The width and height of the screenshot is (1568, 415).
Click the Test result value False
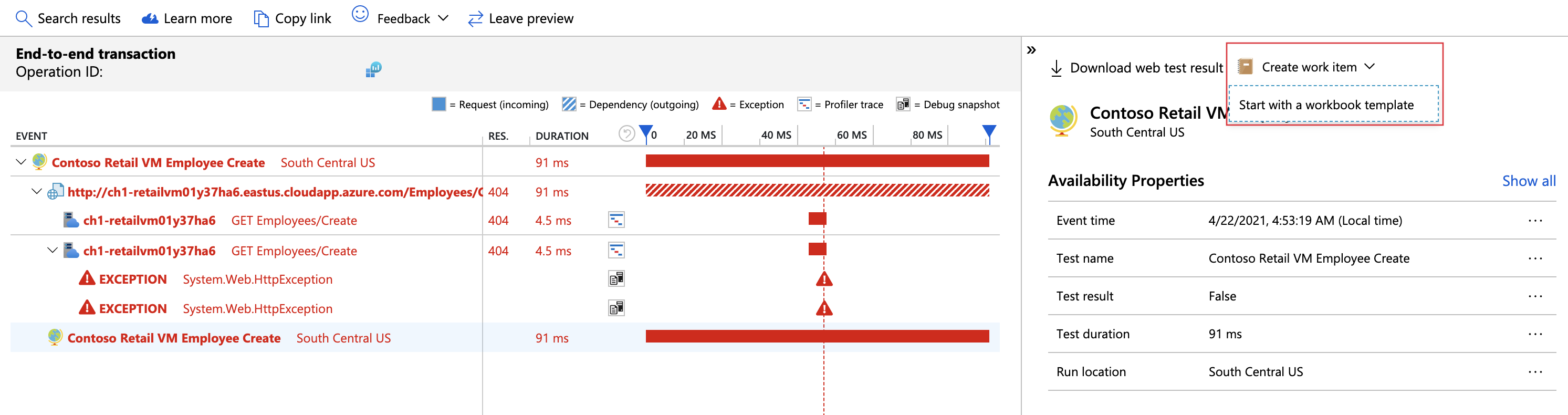[x=1222, y=296]
